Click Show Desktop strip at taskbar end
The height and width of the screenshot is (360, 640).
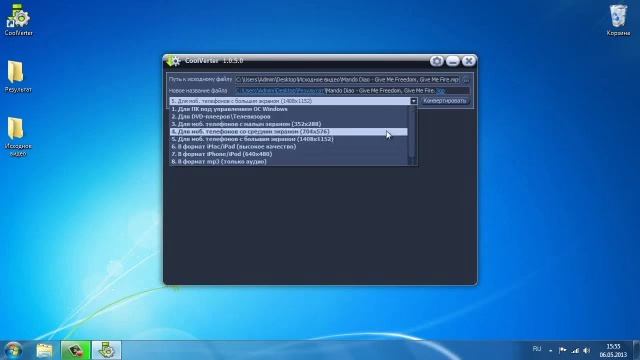coord(636,350)
